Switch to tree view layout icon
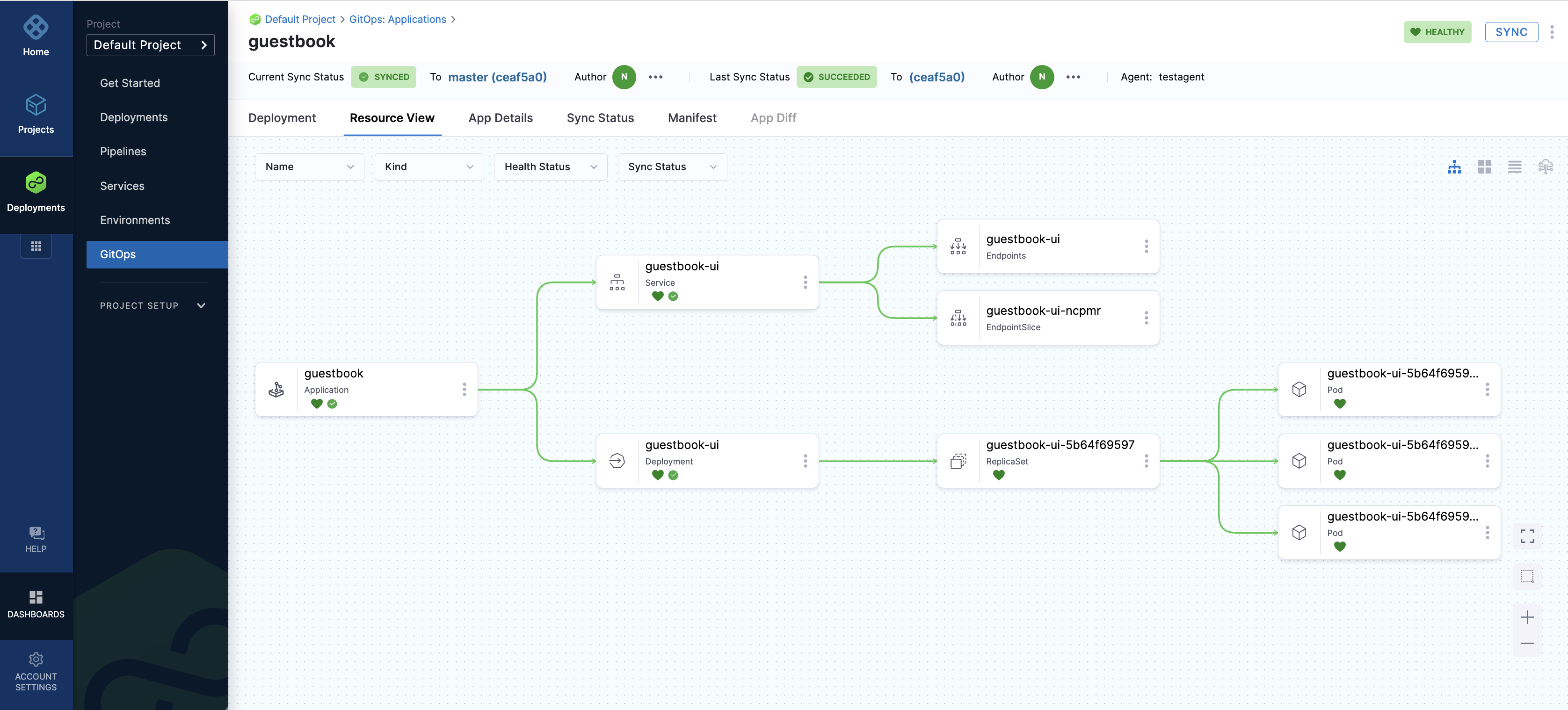The width and height of the screenshot is (1568, 710). (x=1454, y=167)
